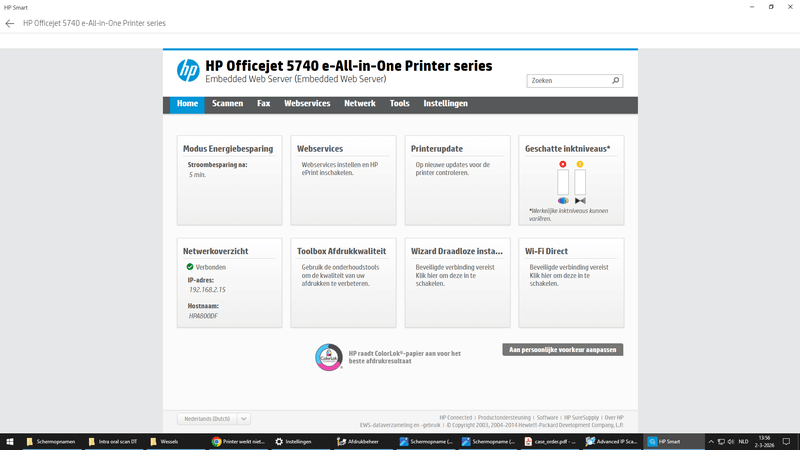Click the yellow ink warning icon

[x=580, y=164]
